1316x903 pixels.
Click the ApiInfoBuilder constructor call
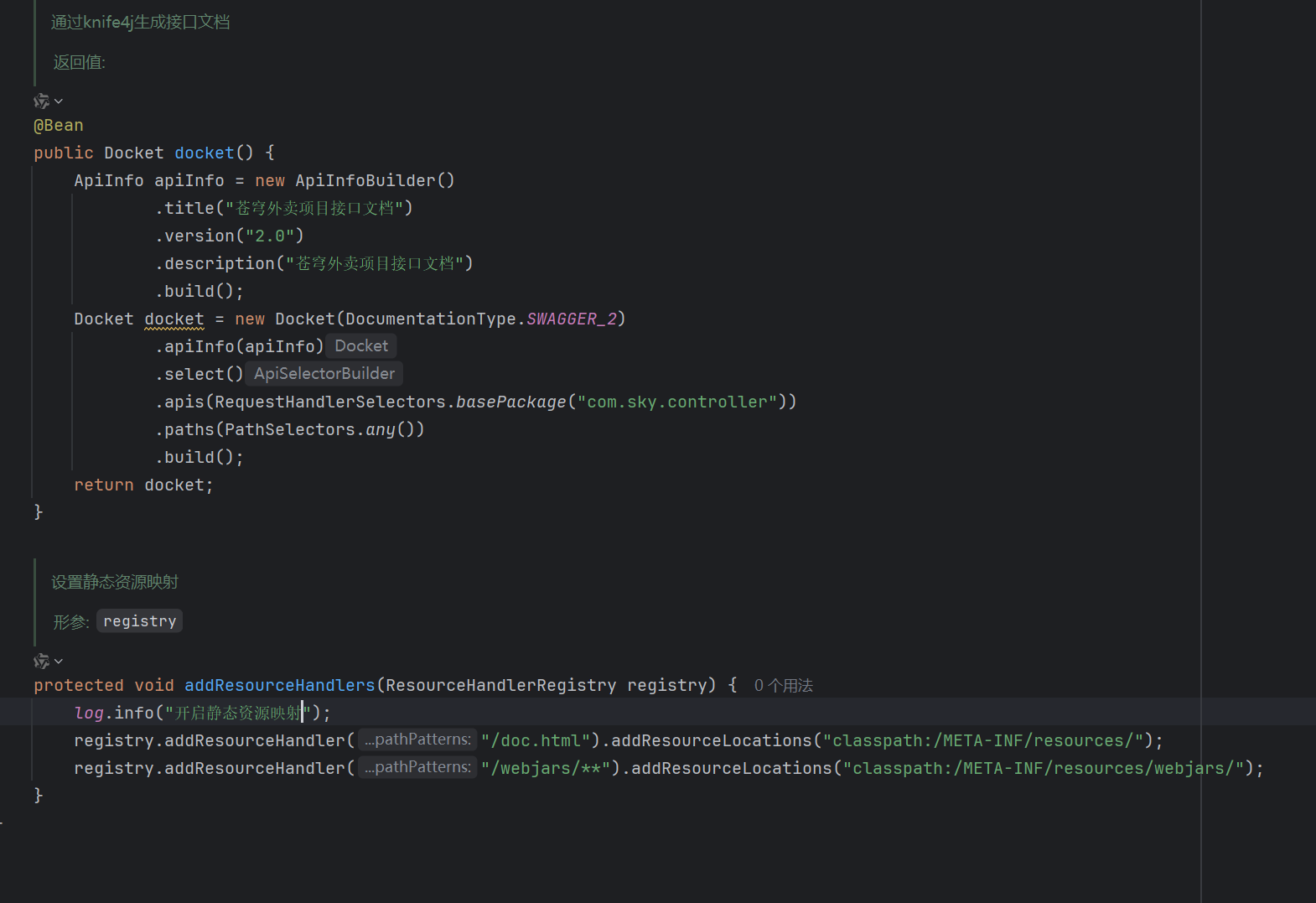pos(365,181)
